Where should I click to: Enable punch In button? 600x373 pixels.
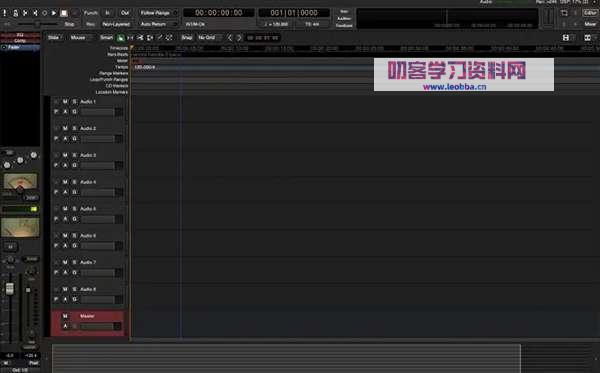(108, 13)
